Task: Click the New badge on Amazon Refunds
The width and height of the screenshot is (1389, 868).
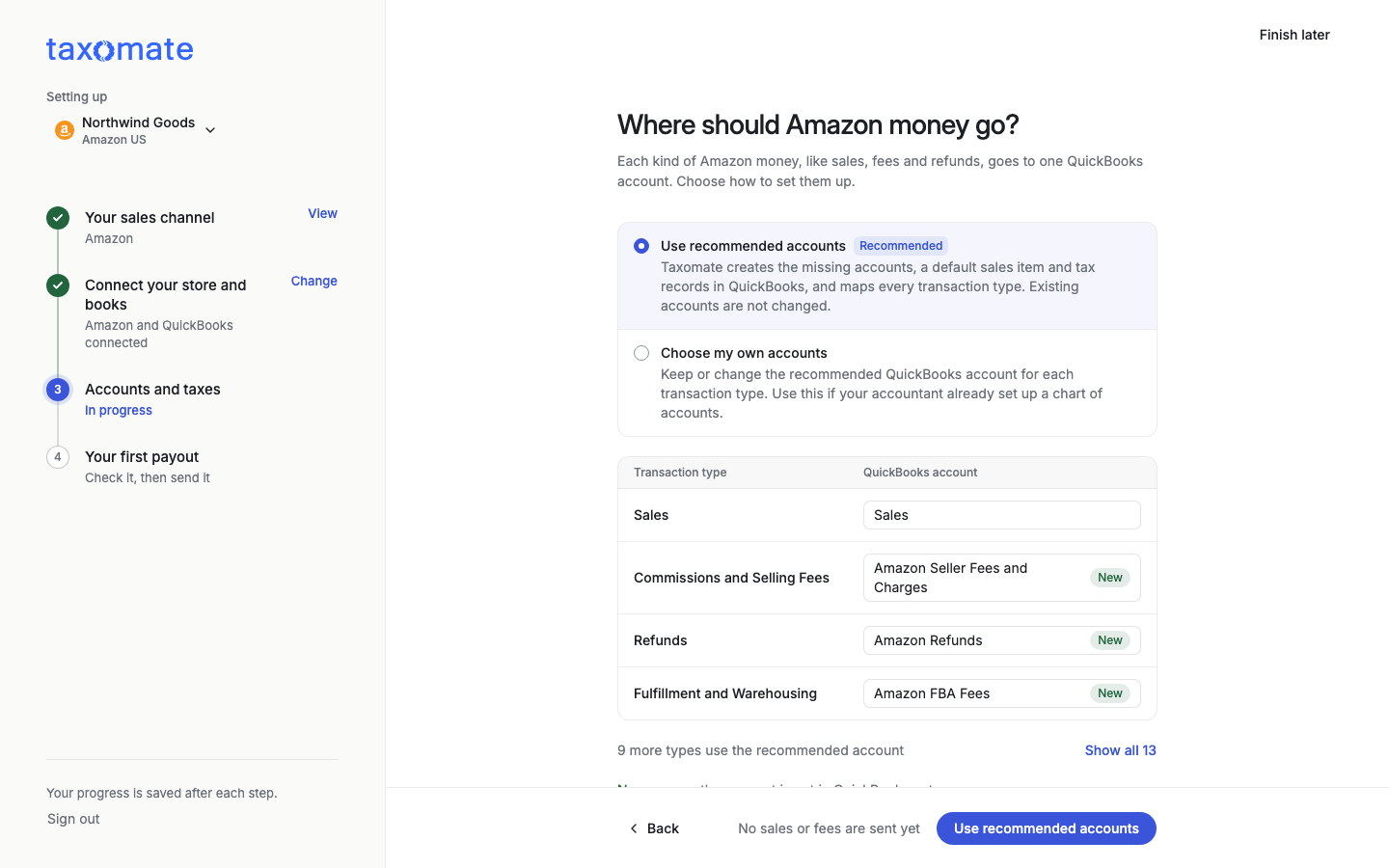Action: point(1110,640)
